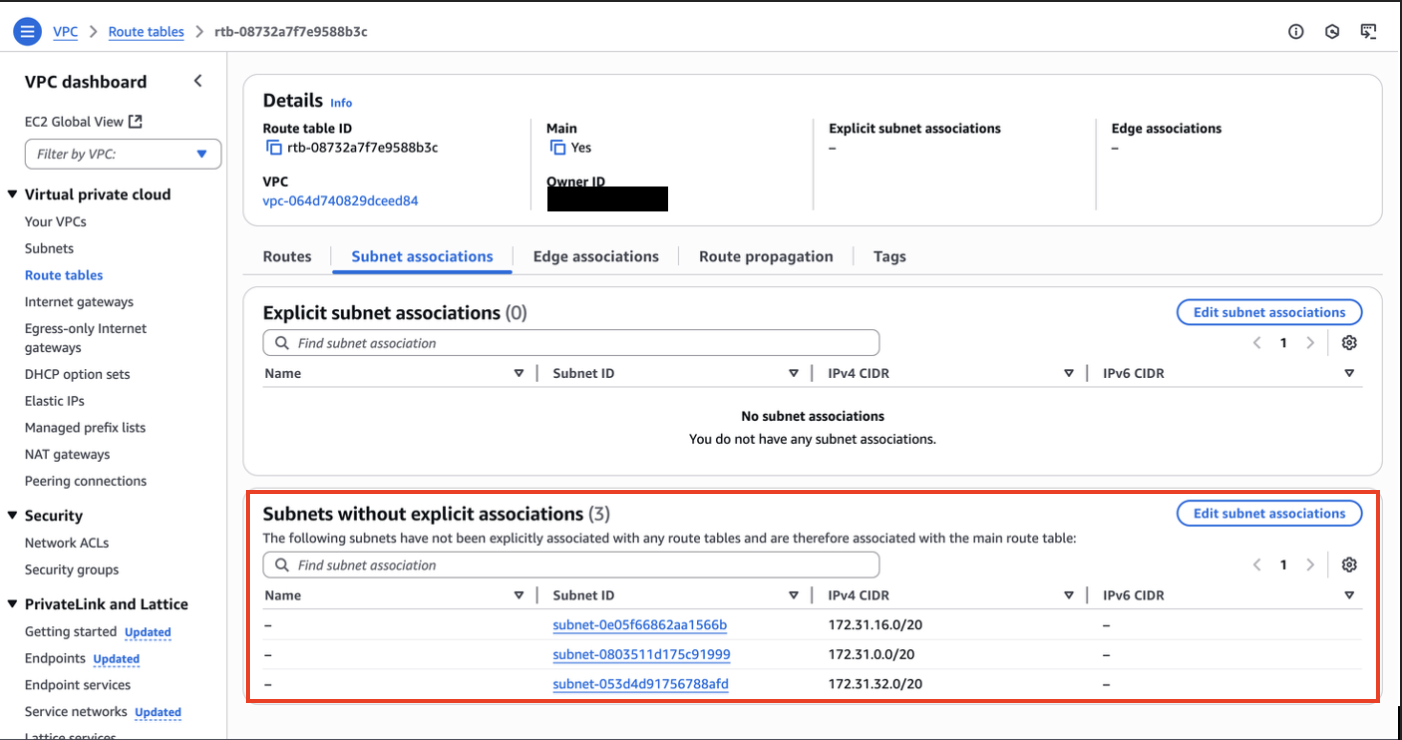
Task: Open the hamburger navigation menu
Action: pyautogui.click(x=27, y=31)
